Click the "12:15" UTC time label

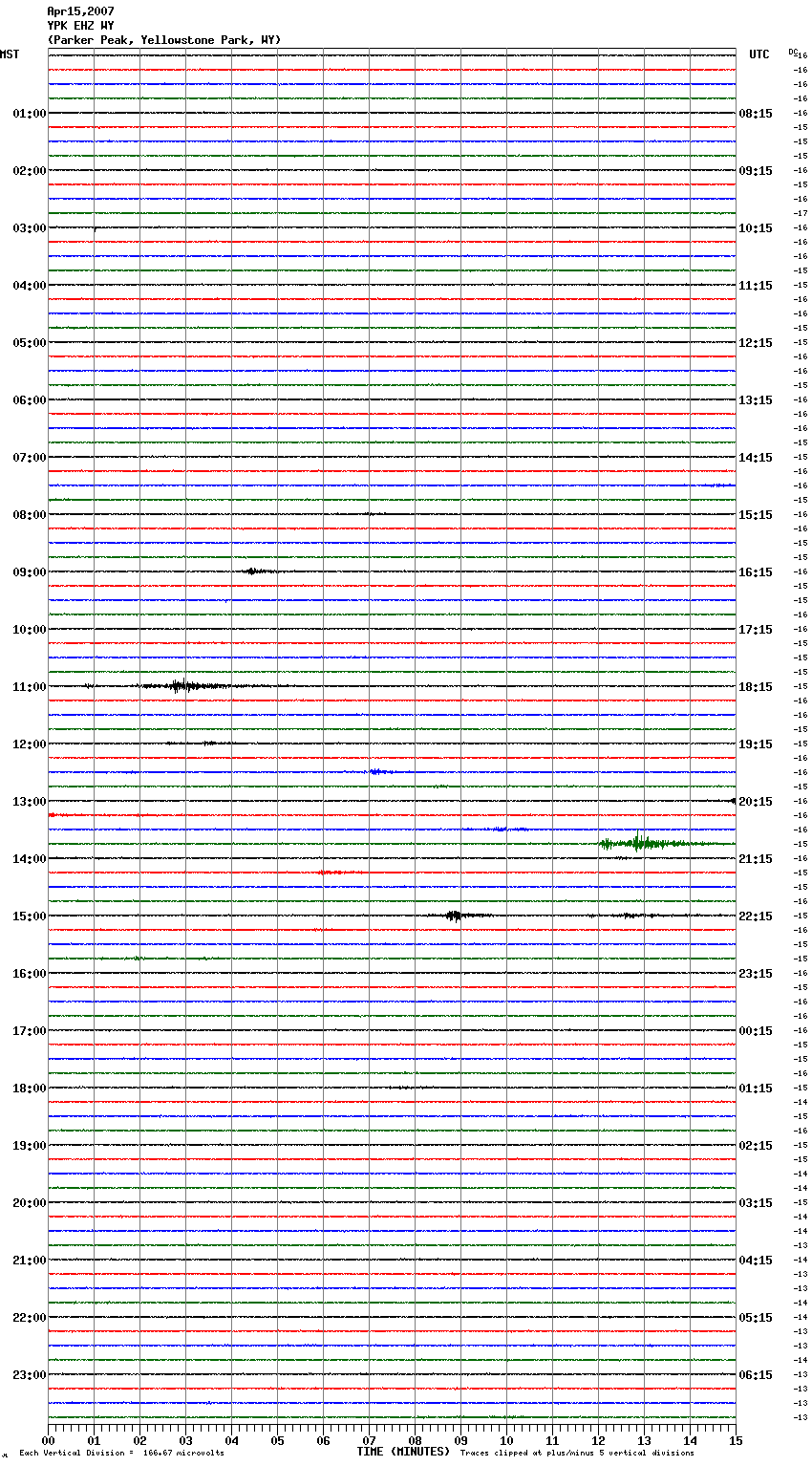pyautogui.click(x=756, y=343)
